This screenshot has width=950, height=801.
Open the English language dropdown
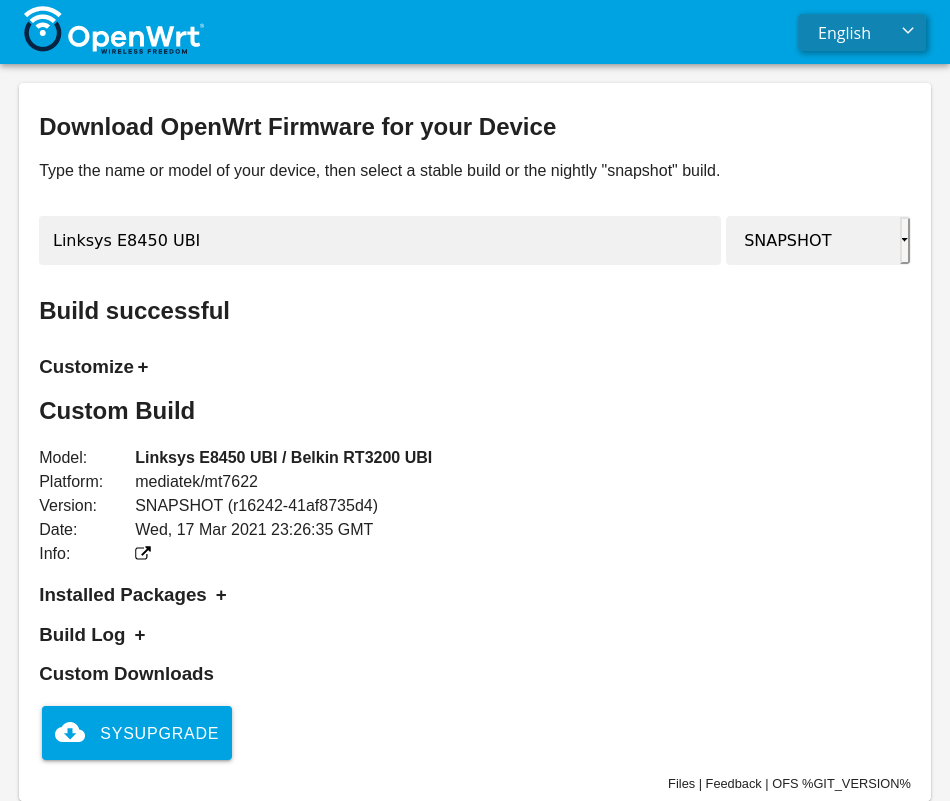point(862,33)
